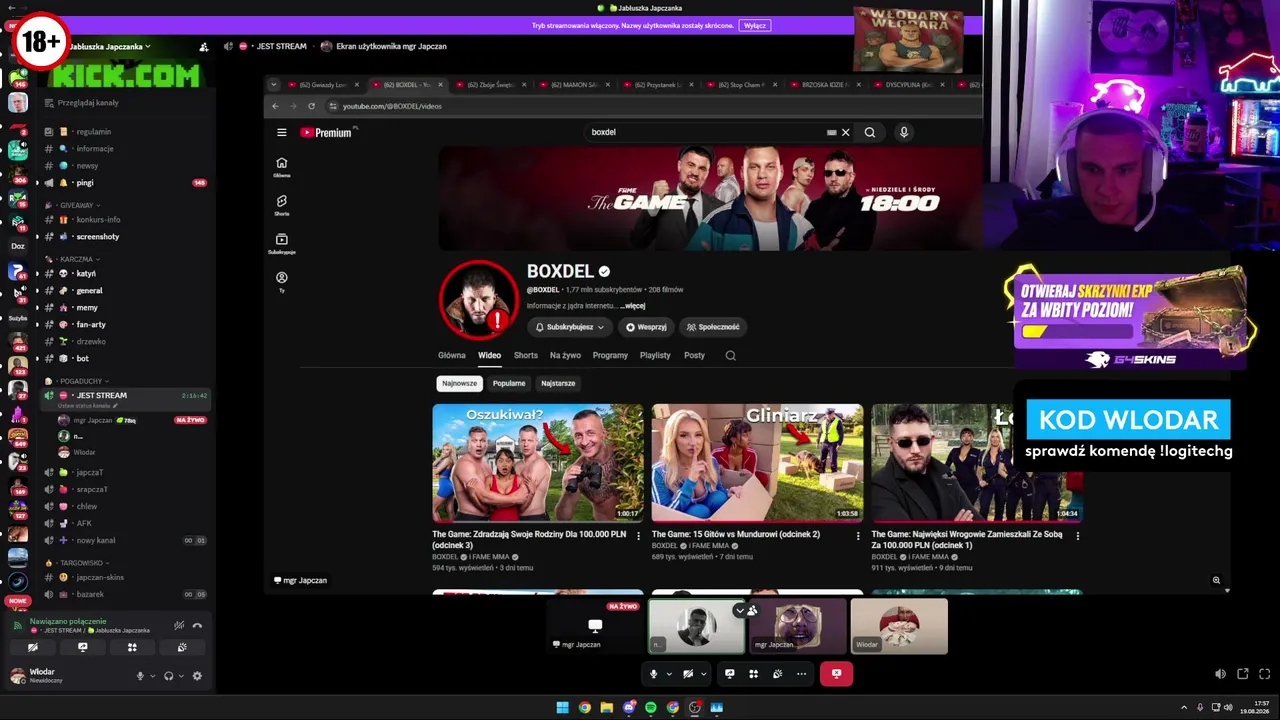Viewport: 1280px width, 720px height.
Task: Toggle headphone deafen in the user panel
Action: (x=168, y=676)
